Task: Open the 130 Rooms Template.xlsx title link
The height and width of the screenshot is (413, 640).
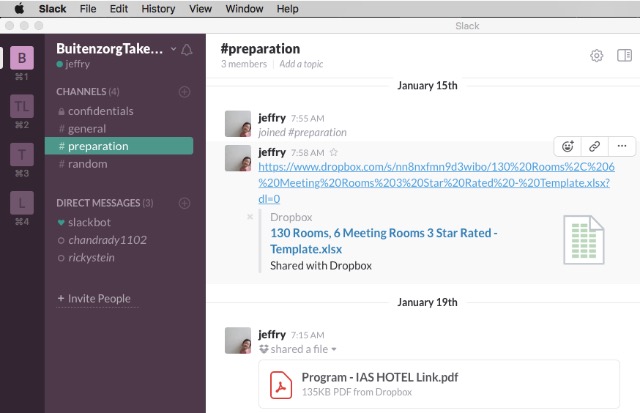Action: click(x=384, y=241)
